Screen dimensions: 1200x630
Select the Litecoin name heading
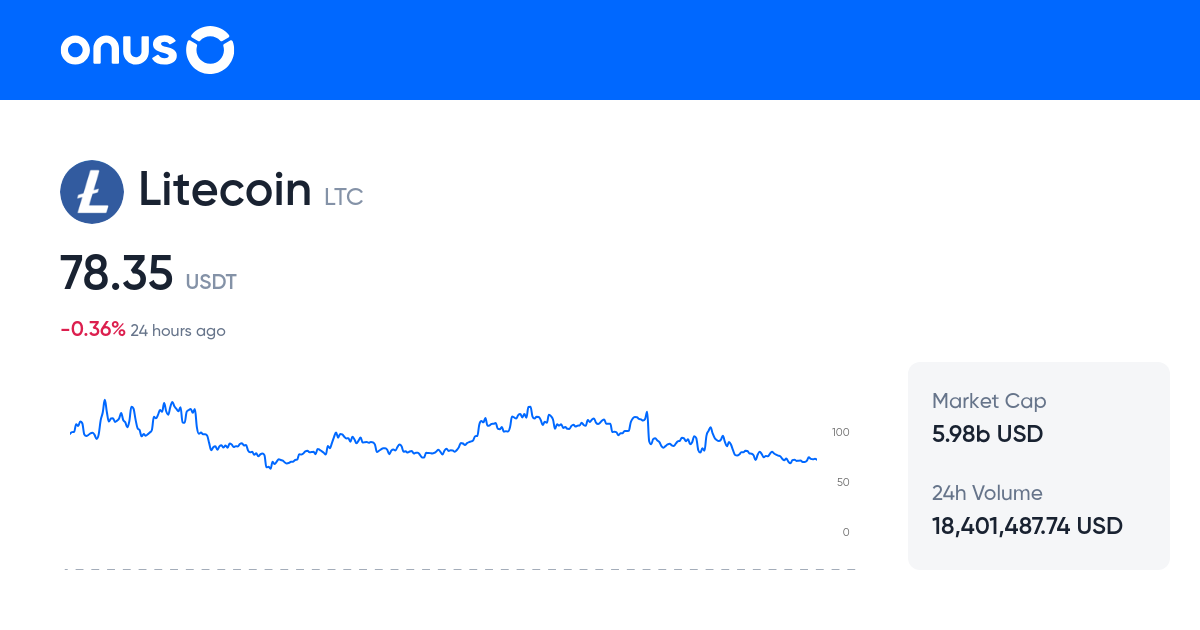pos(225,190)
